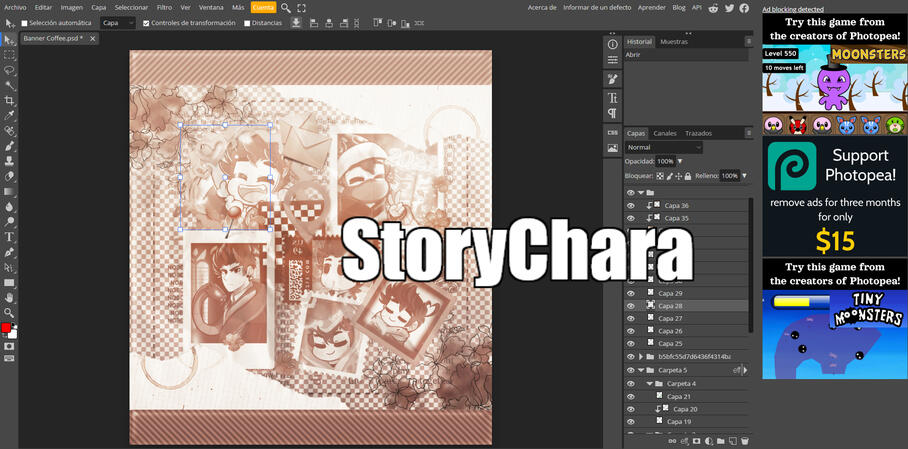Expand the b5bfc55d7d6436f4314bz folder
908x449 pixels.
641,356
